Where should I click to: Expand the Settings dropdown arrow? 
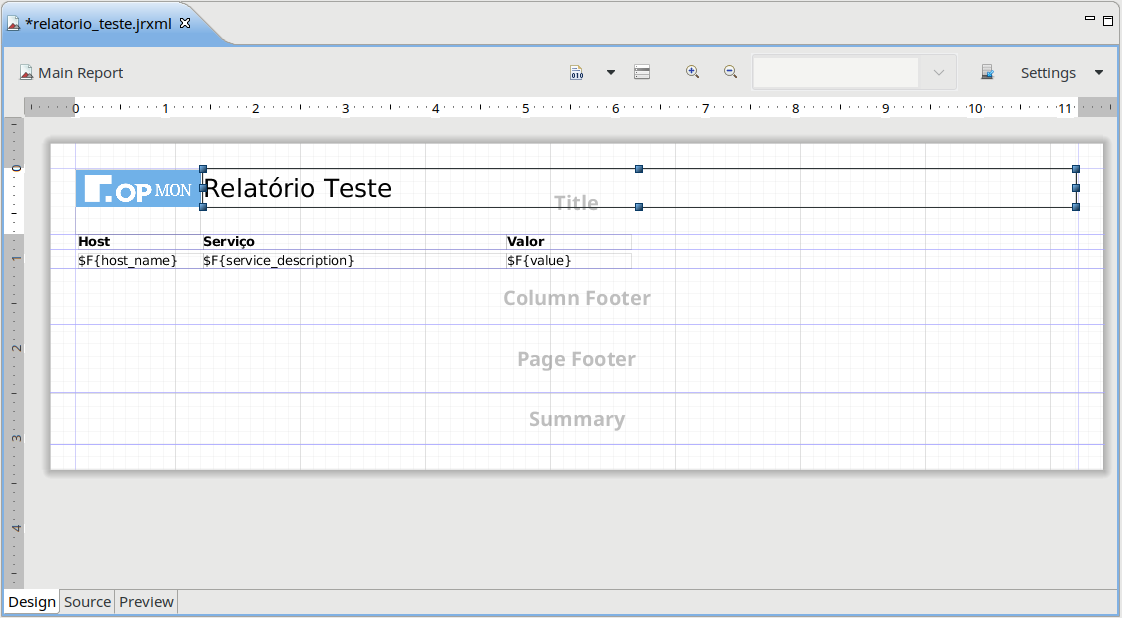1099,73
